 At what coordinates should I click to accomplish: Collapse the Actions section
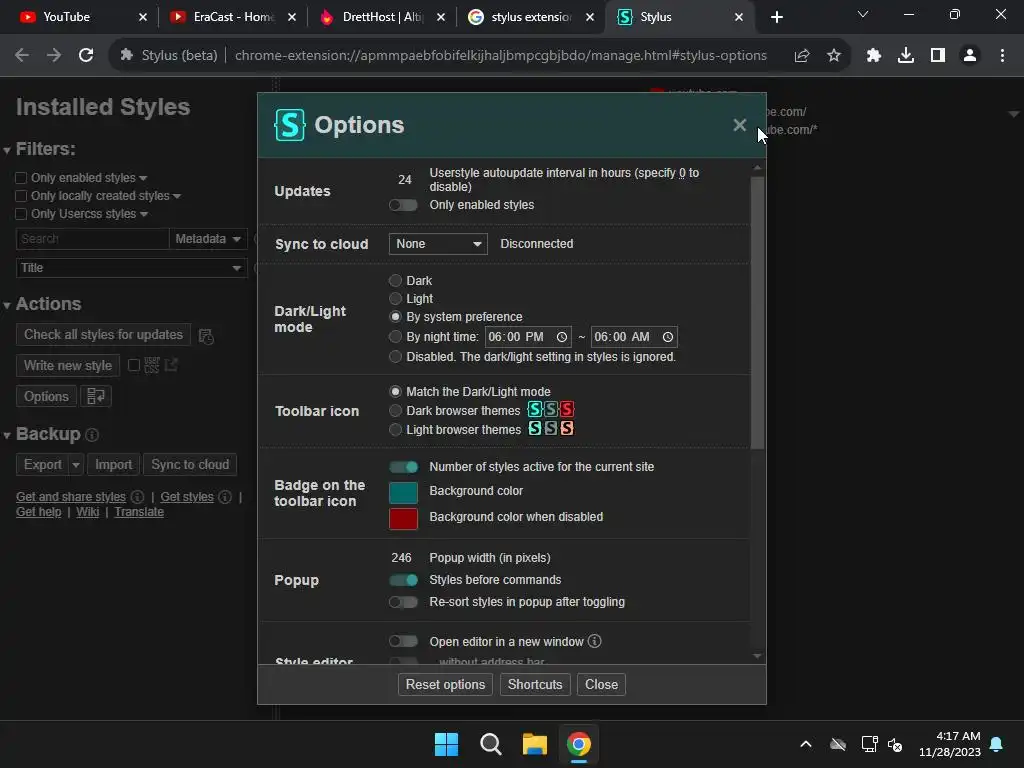pyautogui.click(x=7, y=305)
